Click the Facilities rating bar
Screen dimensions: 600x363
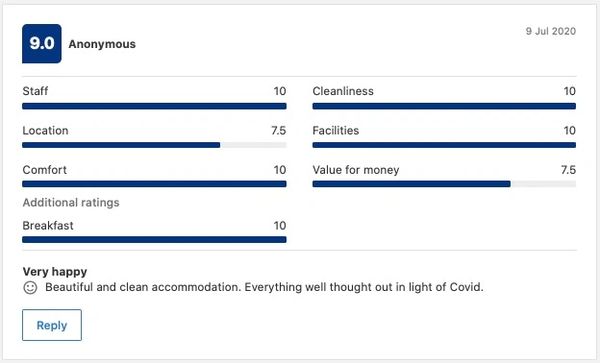pyautogui.click(x=444, y=145)
